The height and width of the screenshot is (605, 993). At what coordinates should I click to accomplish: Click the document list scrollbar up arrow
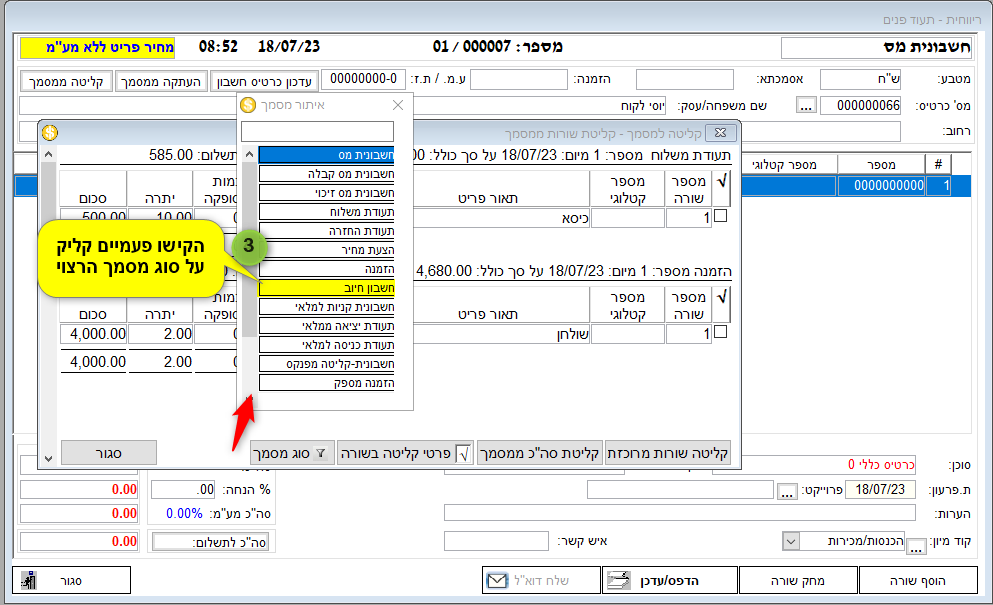click(x=250, y=155)
